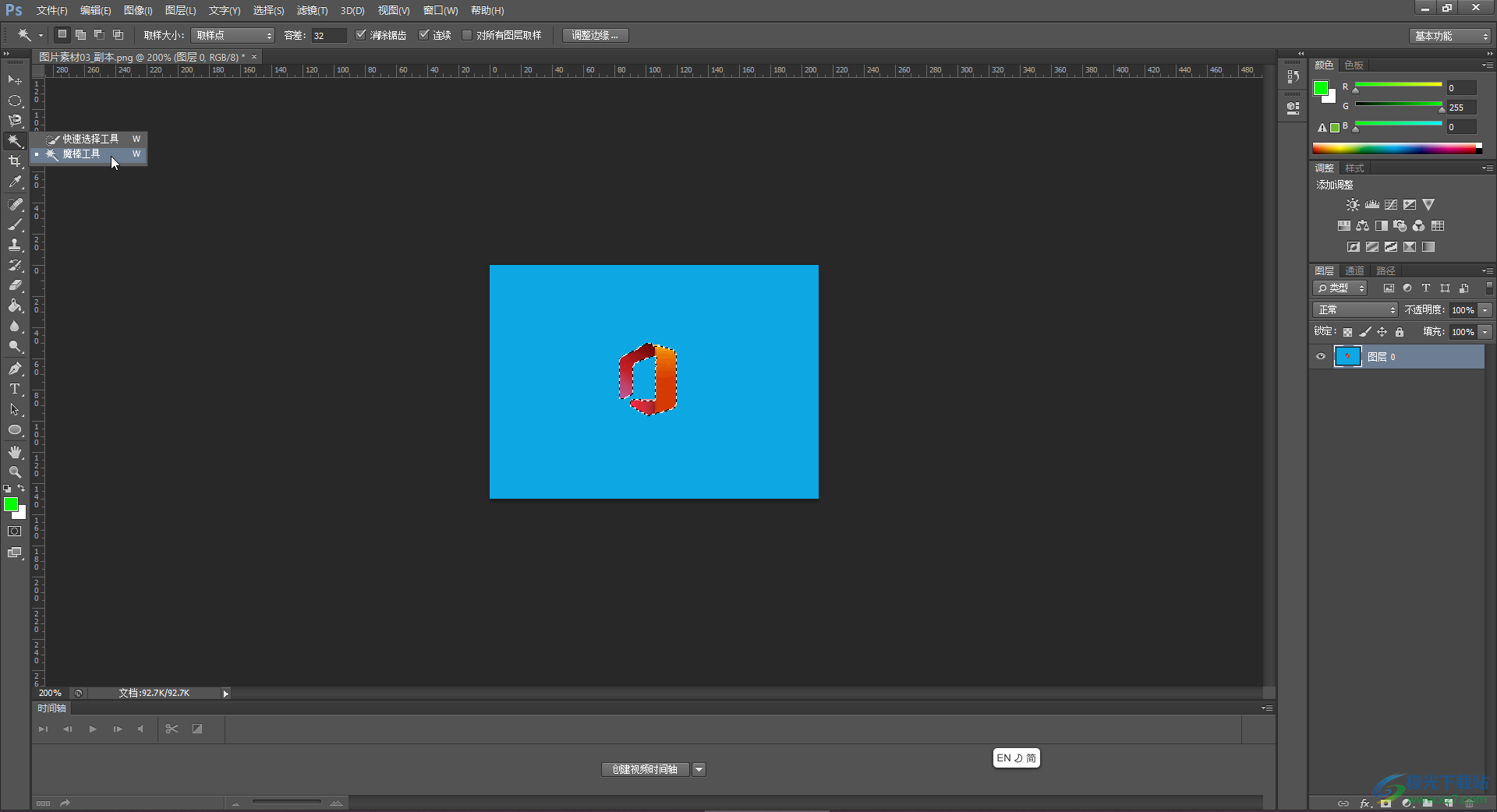This screenshot has height=812, width=1497.
Task: Choose 魔棒工具 from the flyout
Action: (89, 154)
